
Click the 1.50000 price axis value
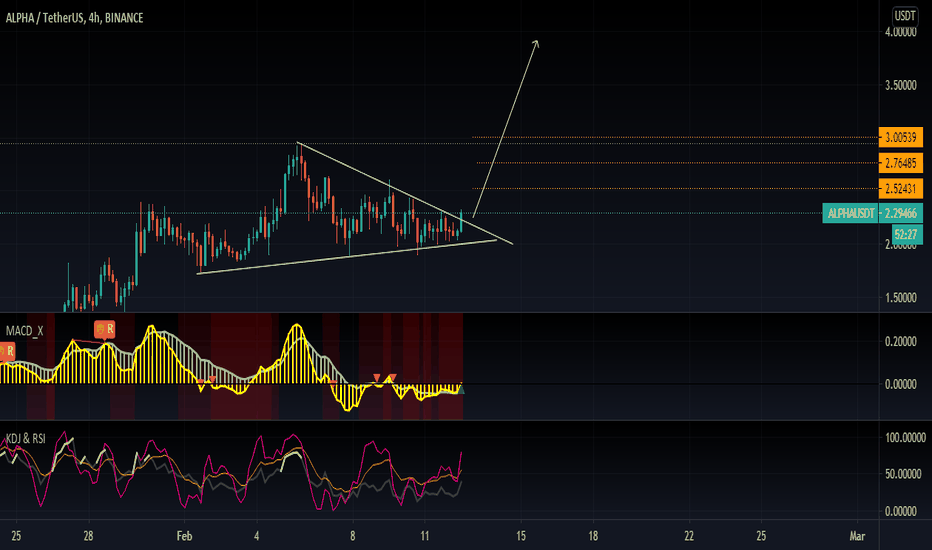coord(900,297)
